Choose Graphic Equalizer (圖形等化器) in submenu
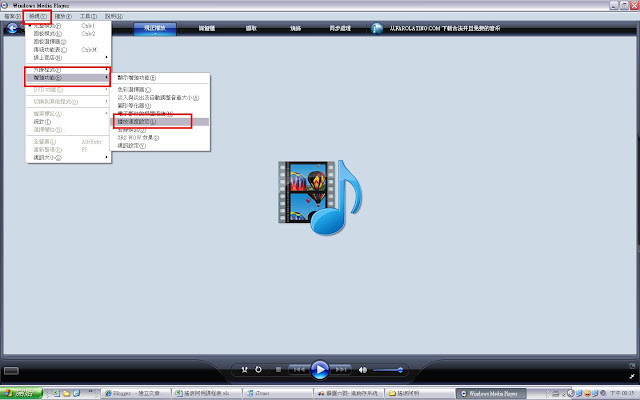 (x=160, y=105)
